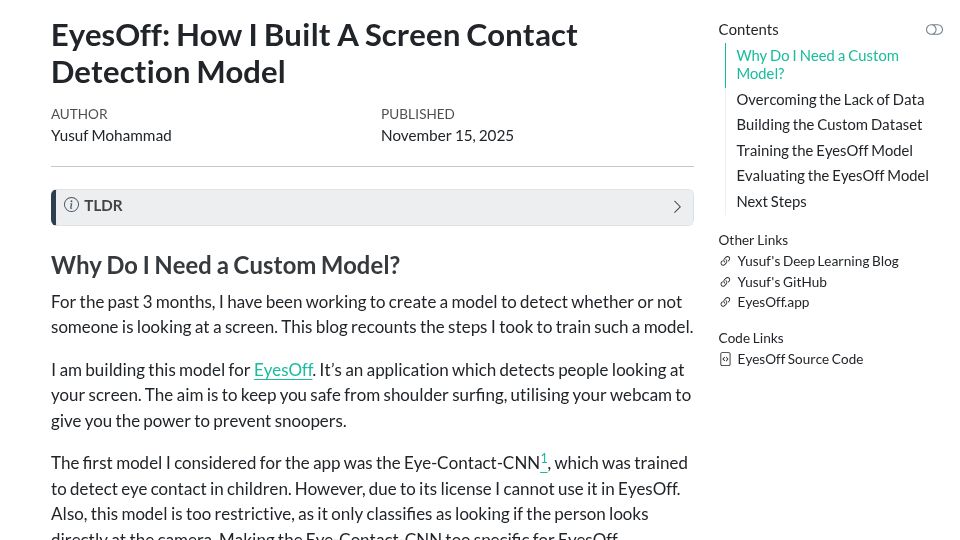
Task: Click the AUTHOR label
Action: coord(79,114)
